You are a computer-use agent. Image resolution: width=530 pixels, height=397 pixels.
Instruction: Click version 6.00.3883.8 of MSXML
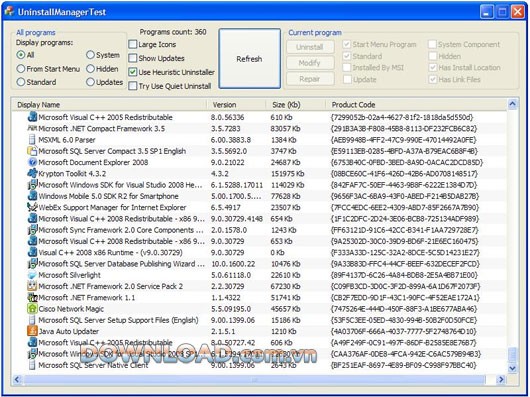(x=231, y=140)
